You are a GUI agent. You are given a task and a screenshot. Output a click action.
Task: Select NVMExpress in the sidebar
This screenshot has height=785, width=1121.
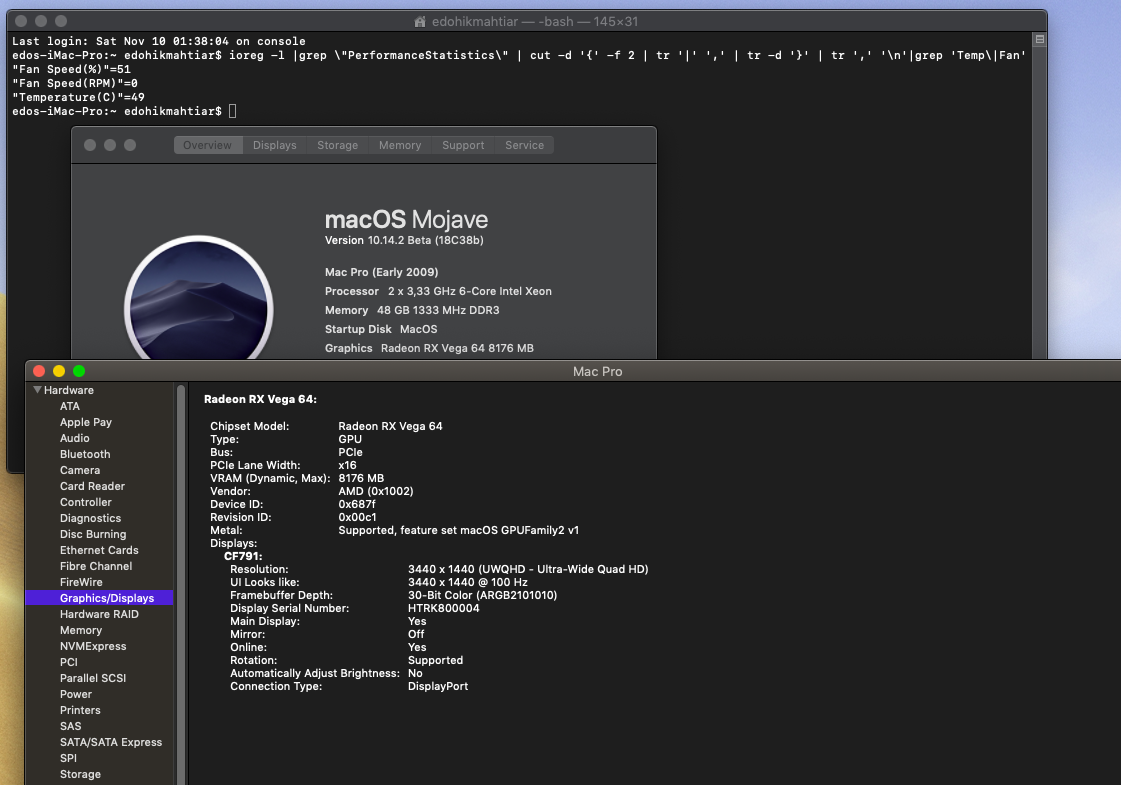click(x=93, y=646)
